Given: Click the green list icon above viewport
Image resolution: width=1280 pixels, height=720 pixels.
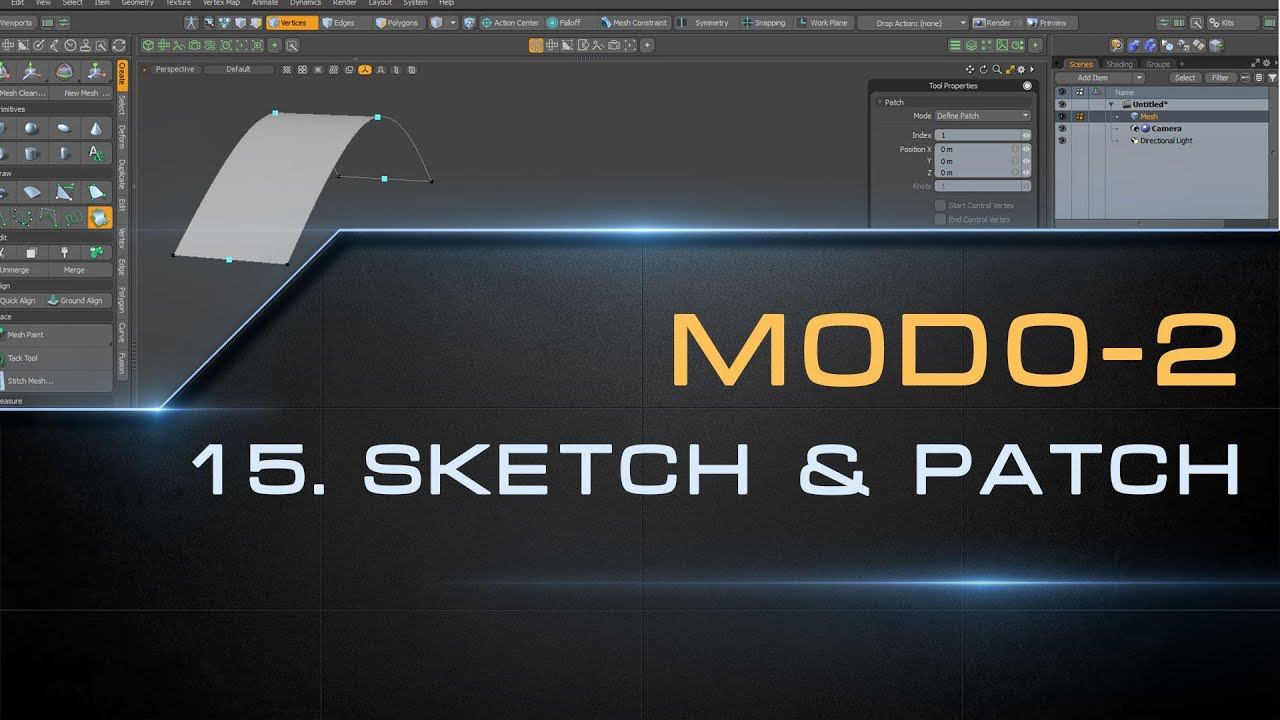Looking at the screenshot, I should pos(955,45).
